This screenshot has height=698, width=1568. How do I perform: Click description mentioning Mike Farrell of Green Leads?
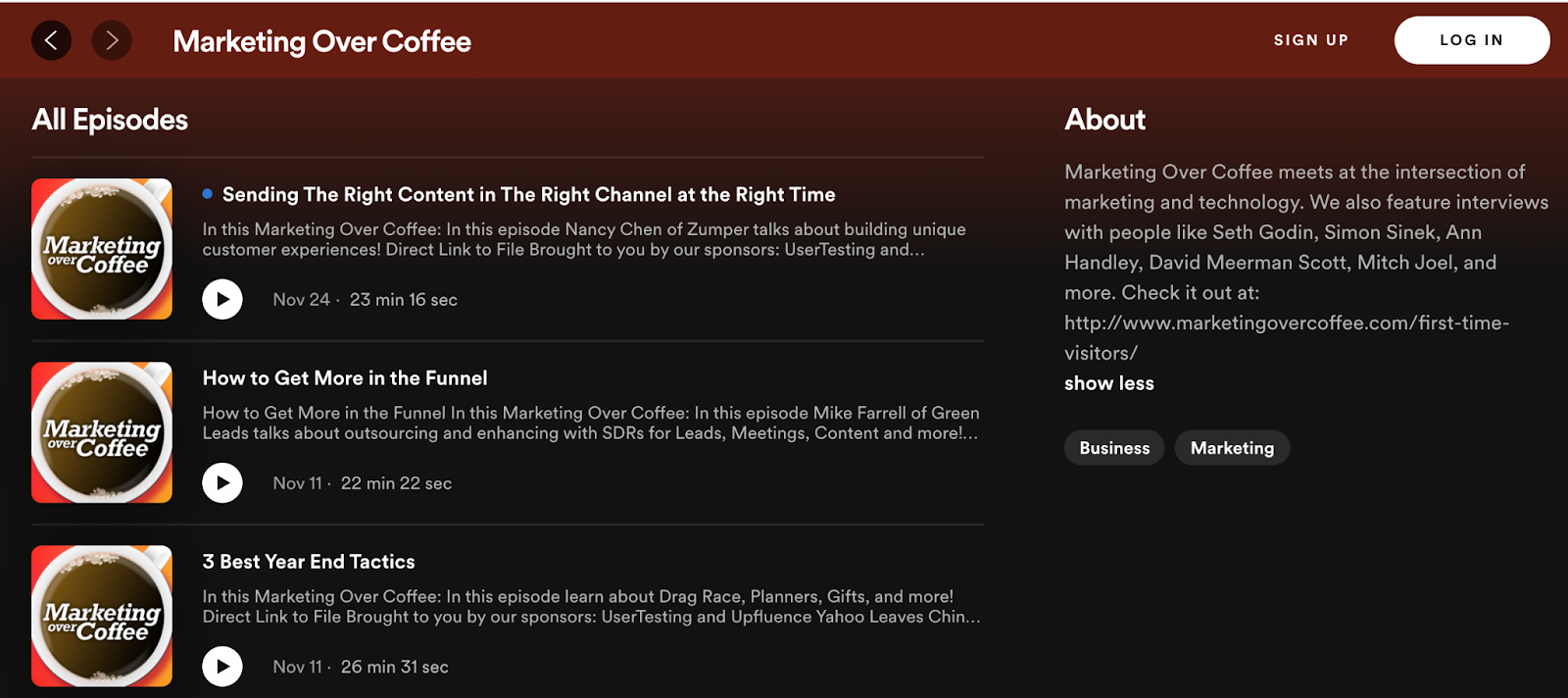coord(591,423)
